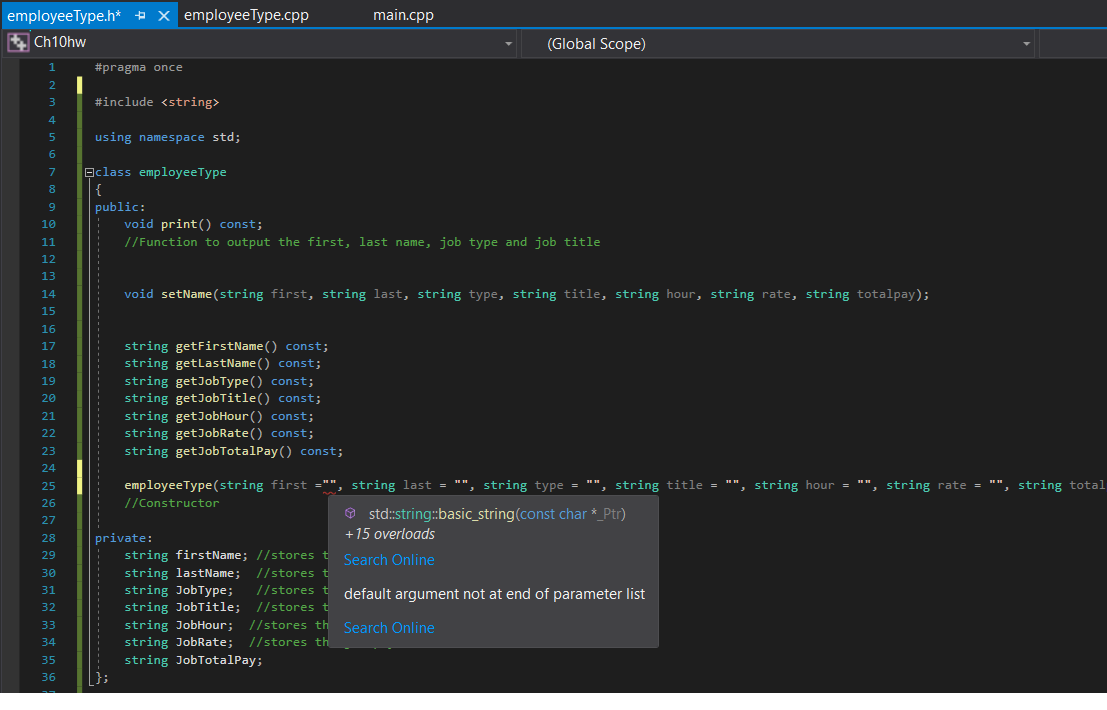This screenshot has width=1107, height=710.
Task: Click the first Search Online link
Action: tap(388, 559)
